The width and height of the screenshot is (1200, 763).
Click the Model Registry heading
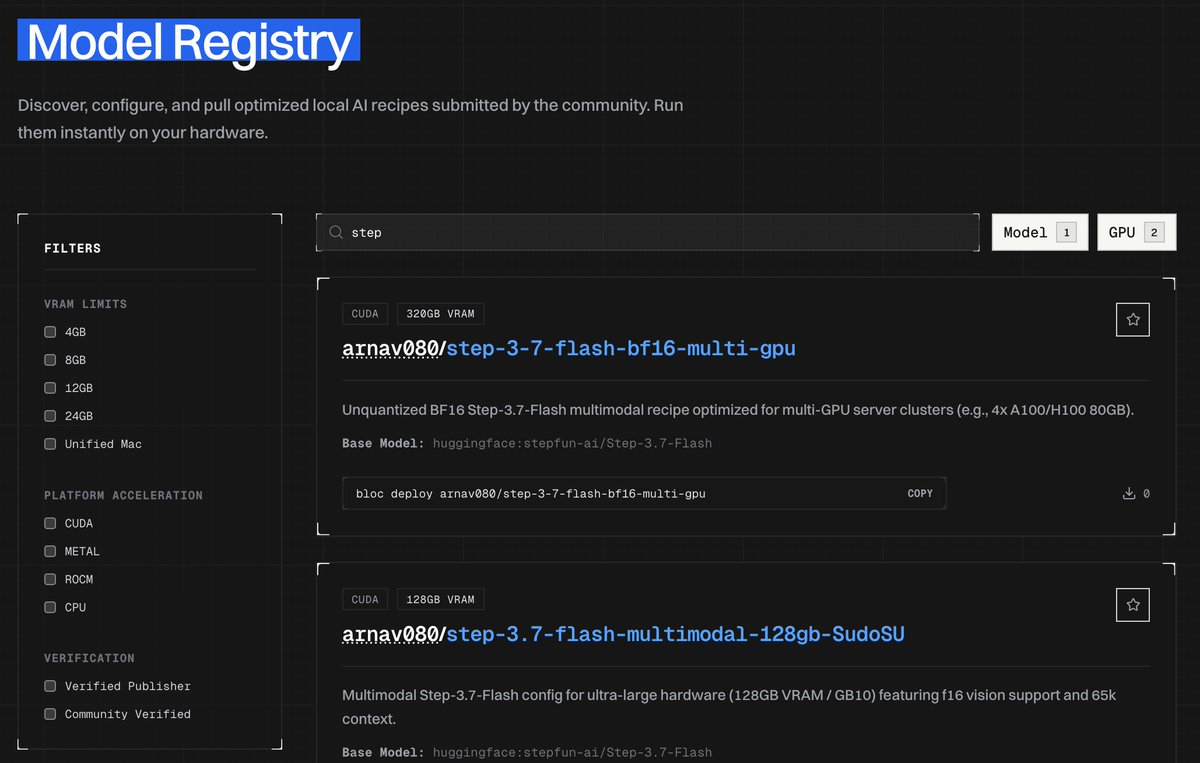point(189,42)
